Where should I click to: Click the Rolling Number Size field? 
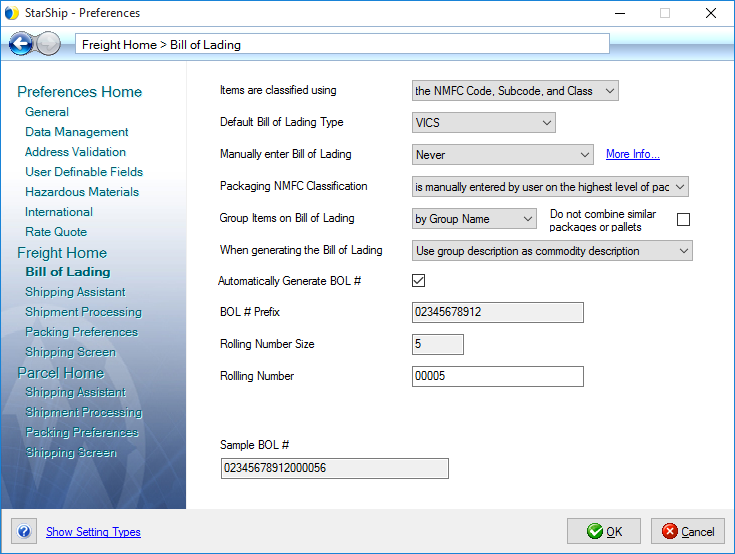click(438, 344)
